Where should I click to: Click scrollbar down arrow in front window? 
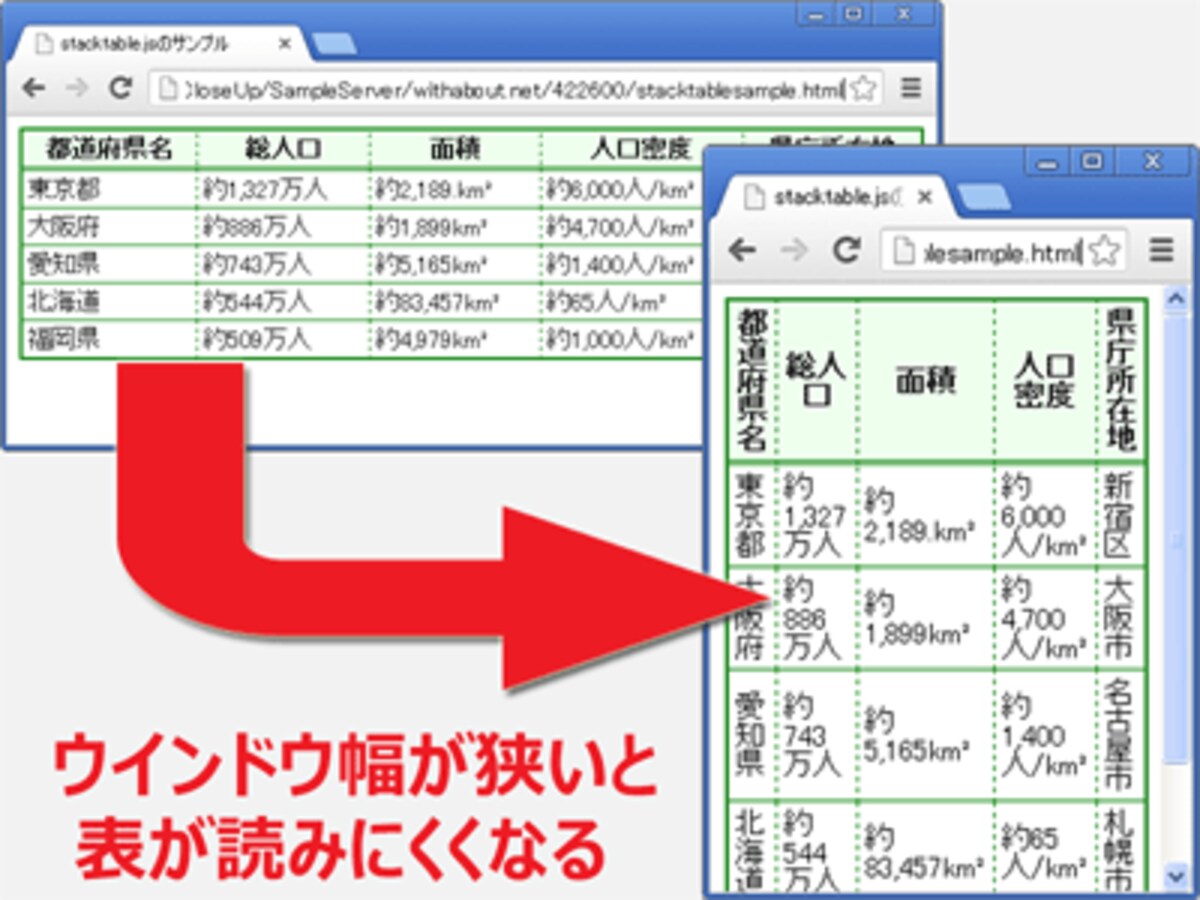click(1177, 875)
